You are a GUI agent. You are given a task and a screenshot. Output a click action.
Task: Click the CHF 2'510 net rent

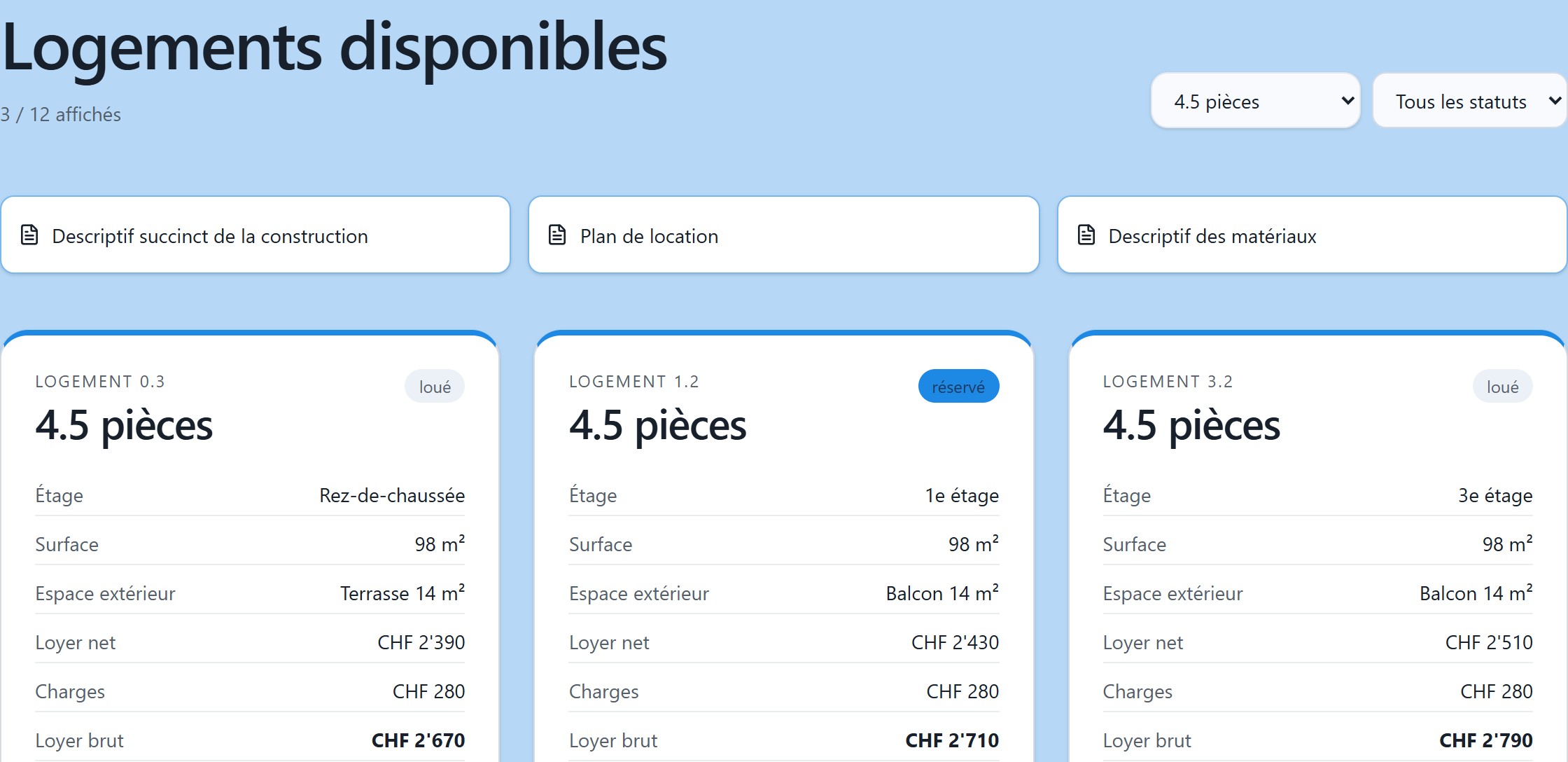[1489, 642]
